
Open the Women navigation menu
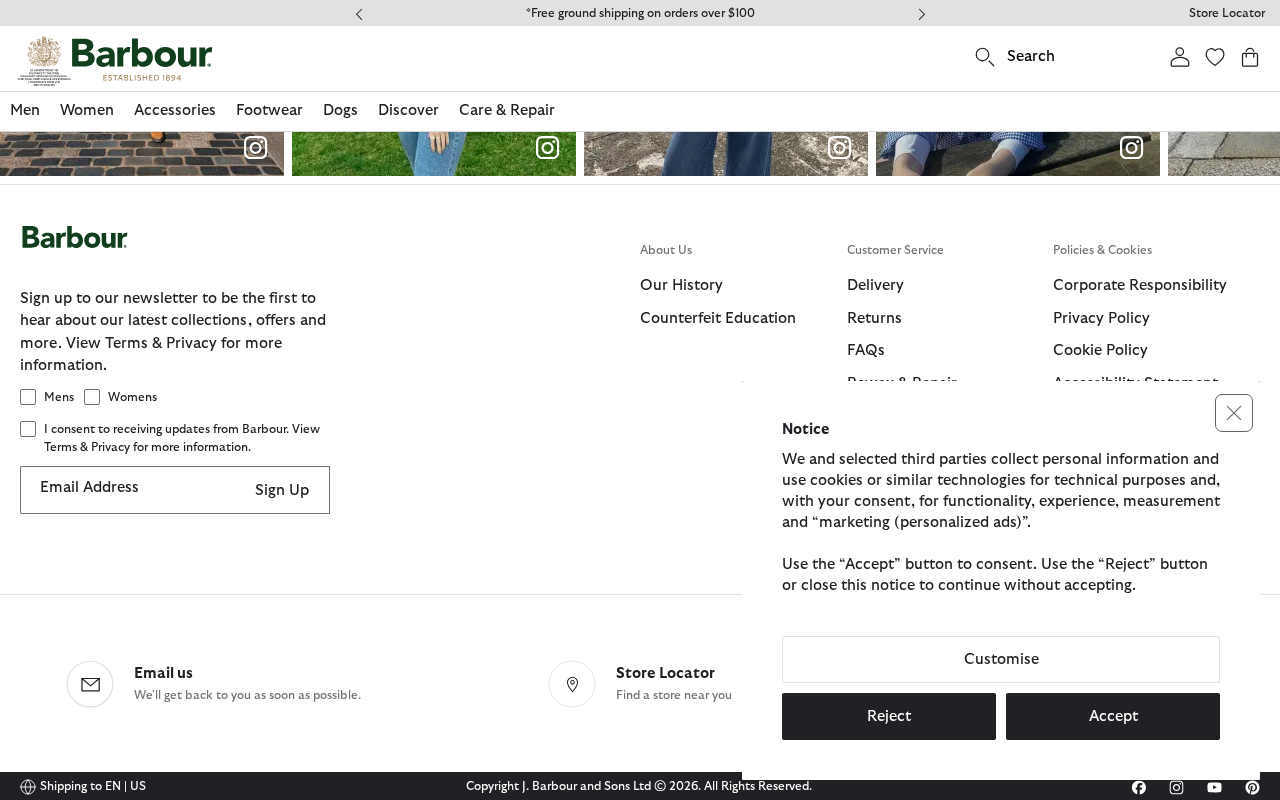point(87,110)
